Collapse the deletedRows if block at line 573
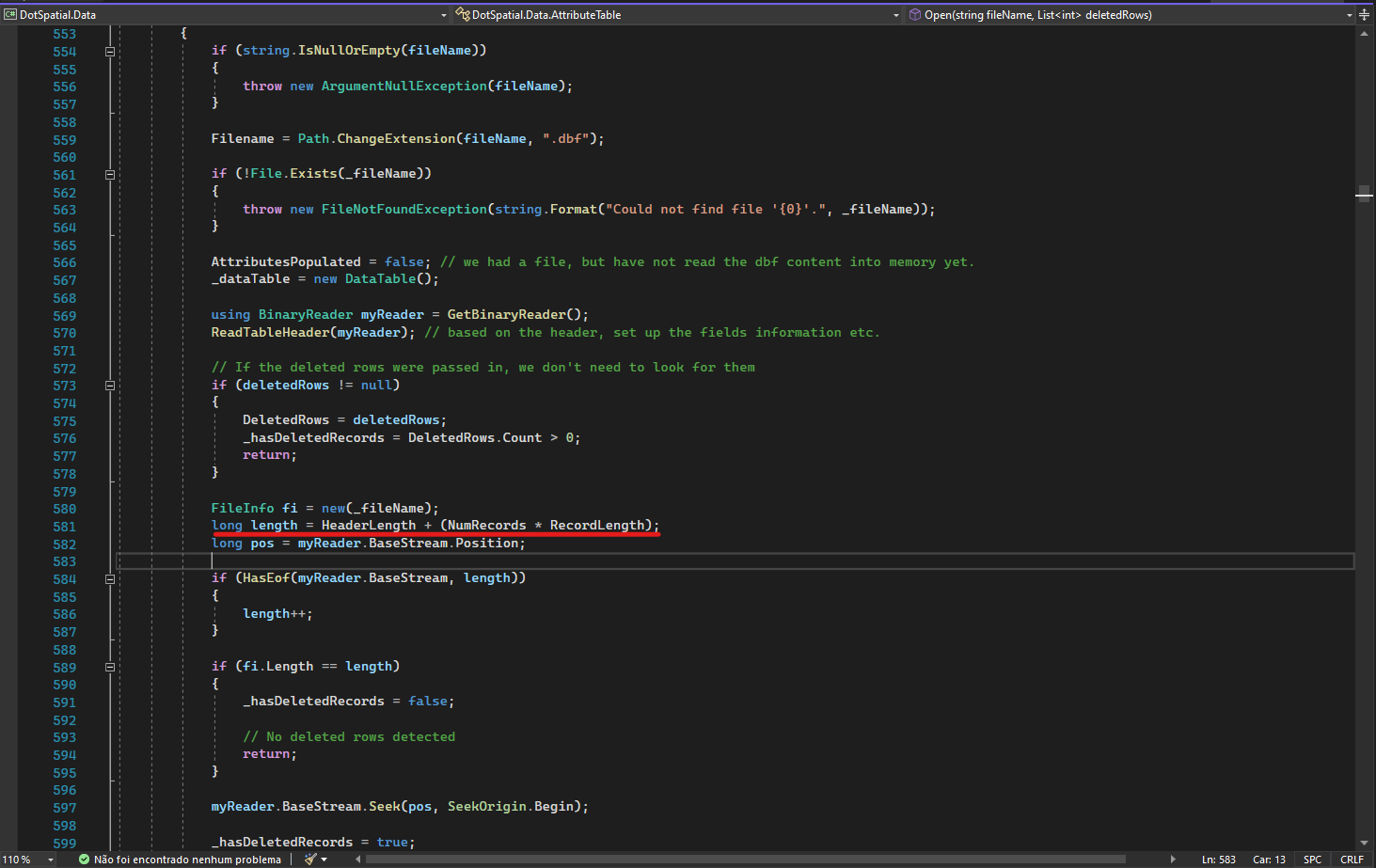 pyautogui.click(x=110, y=386)
